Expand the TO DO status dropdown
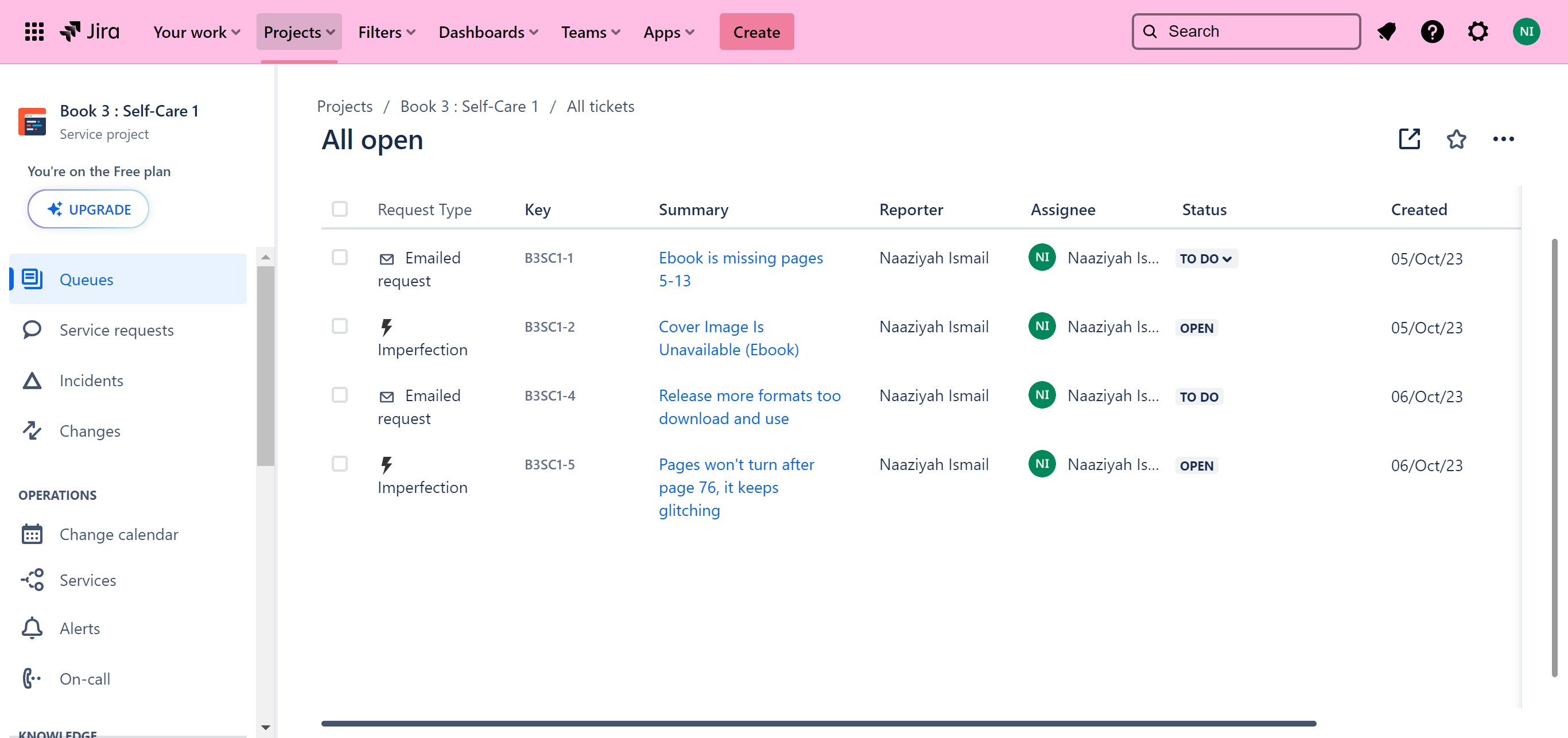The image size is (1568, 738). pos(1205,259)
